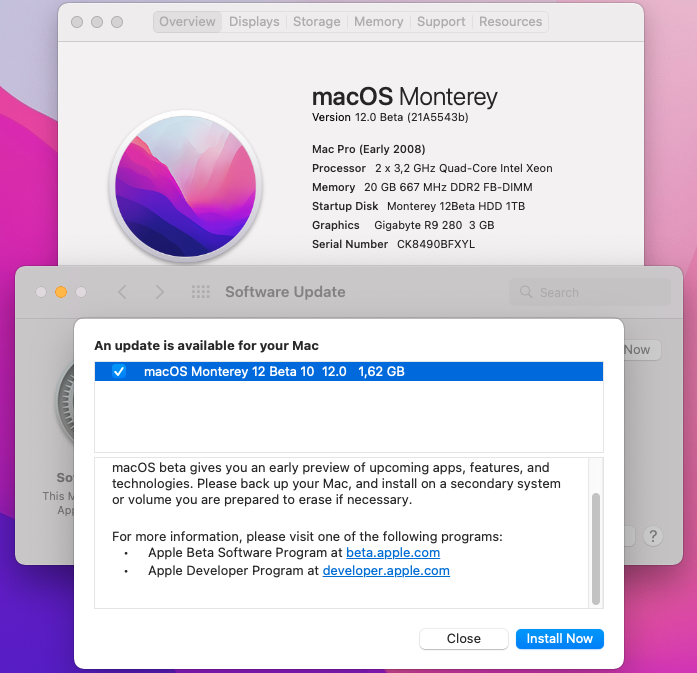Minimize the Software Update window
This screenshot has width=697, height=673.
[x=61, y=292]
